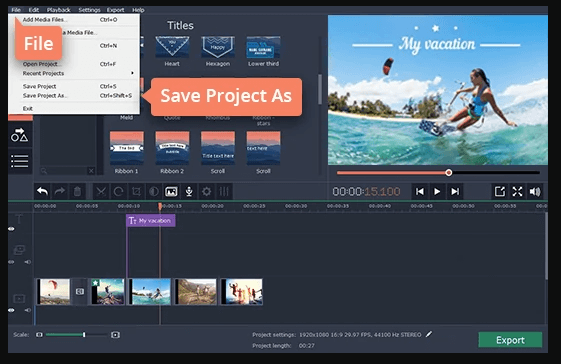Click the preview playback progress slider

coord(438,173)
